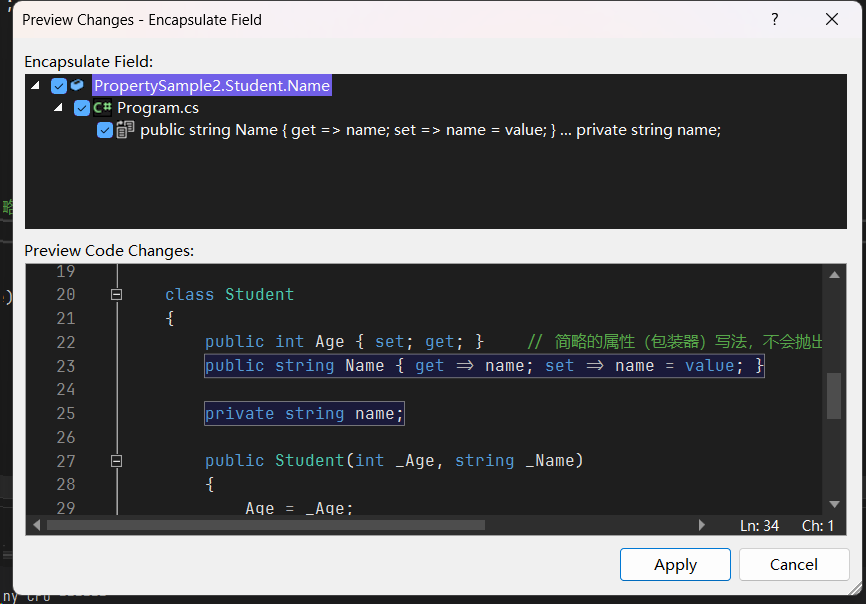Click the public int Age property line

tap(344, 342)
